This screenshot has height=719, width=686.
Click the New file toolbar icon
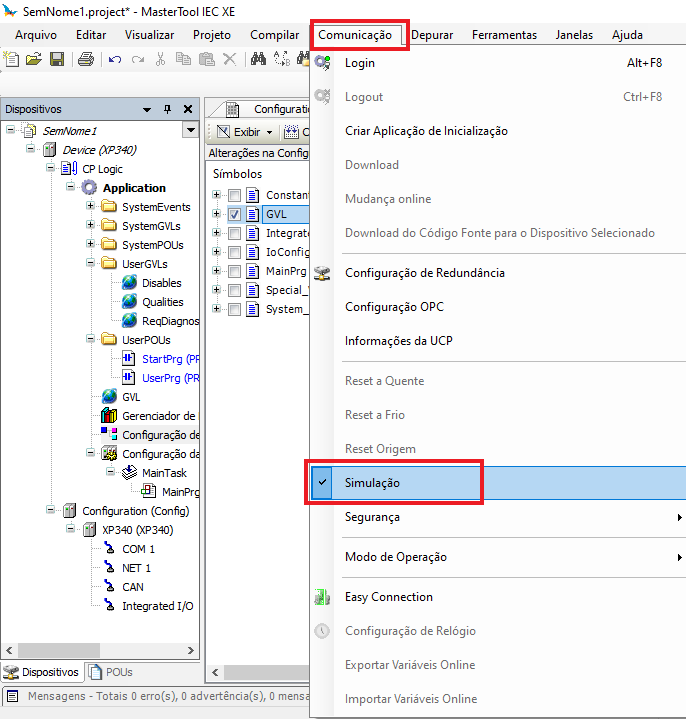coord(12,59)
